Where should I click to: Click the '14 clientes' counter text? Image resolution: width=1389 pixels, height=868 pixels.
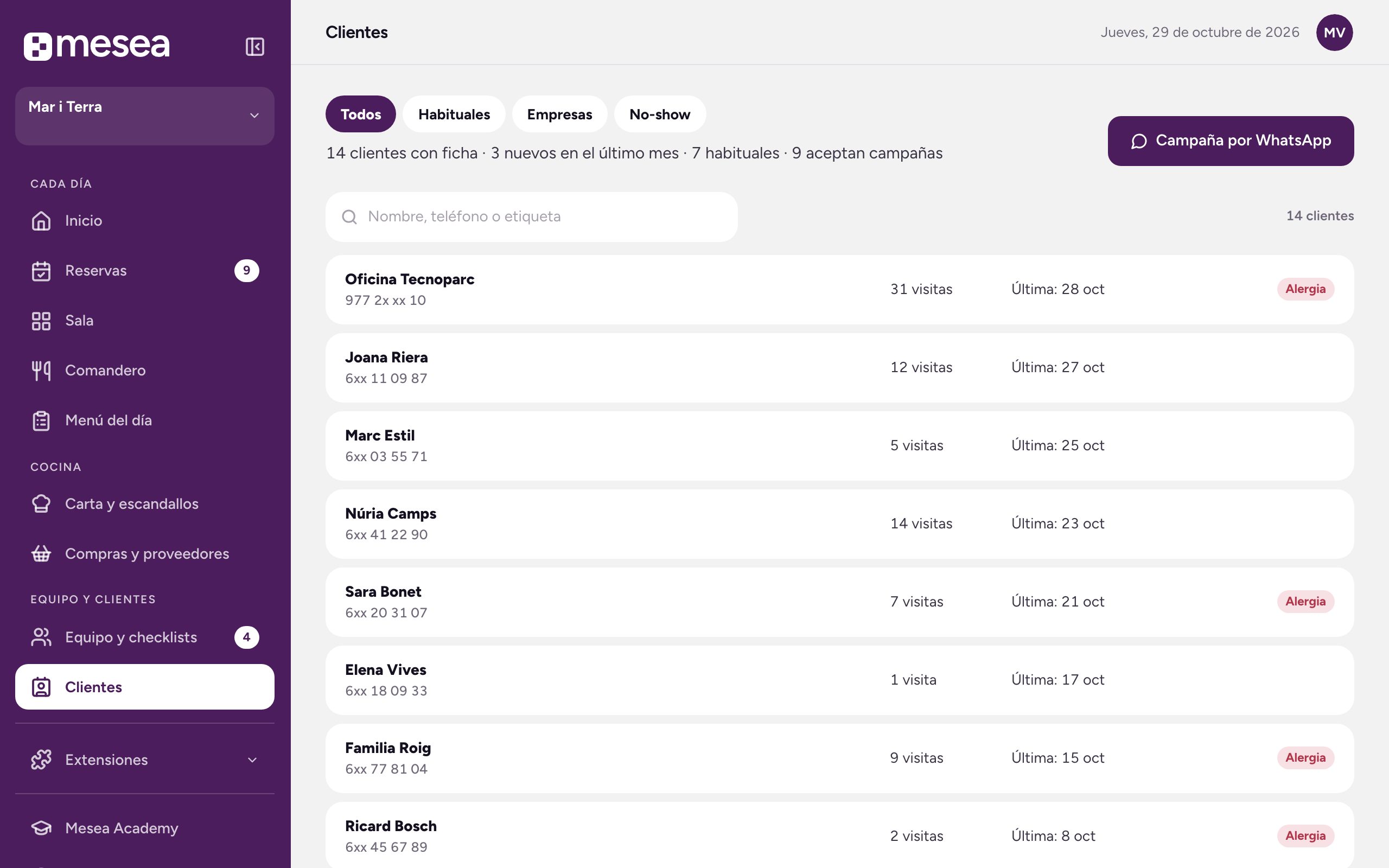coord(1320,216)
